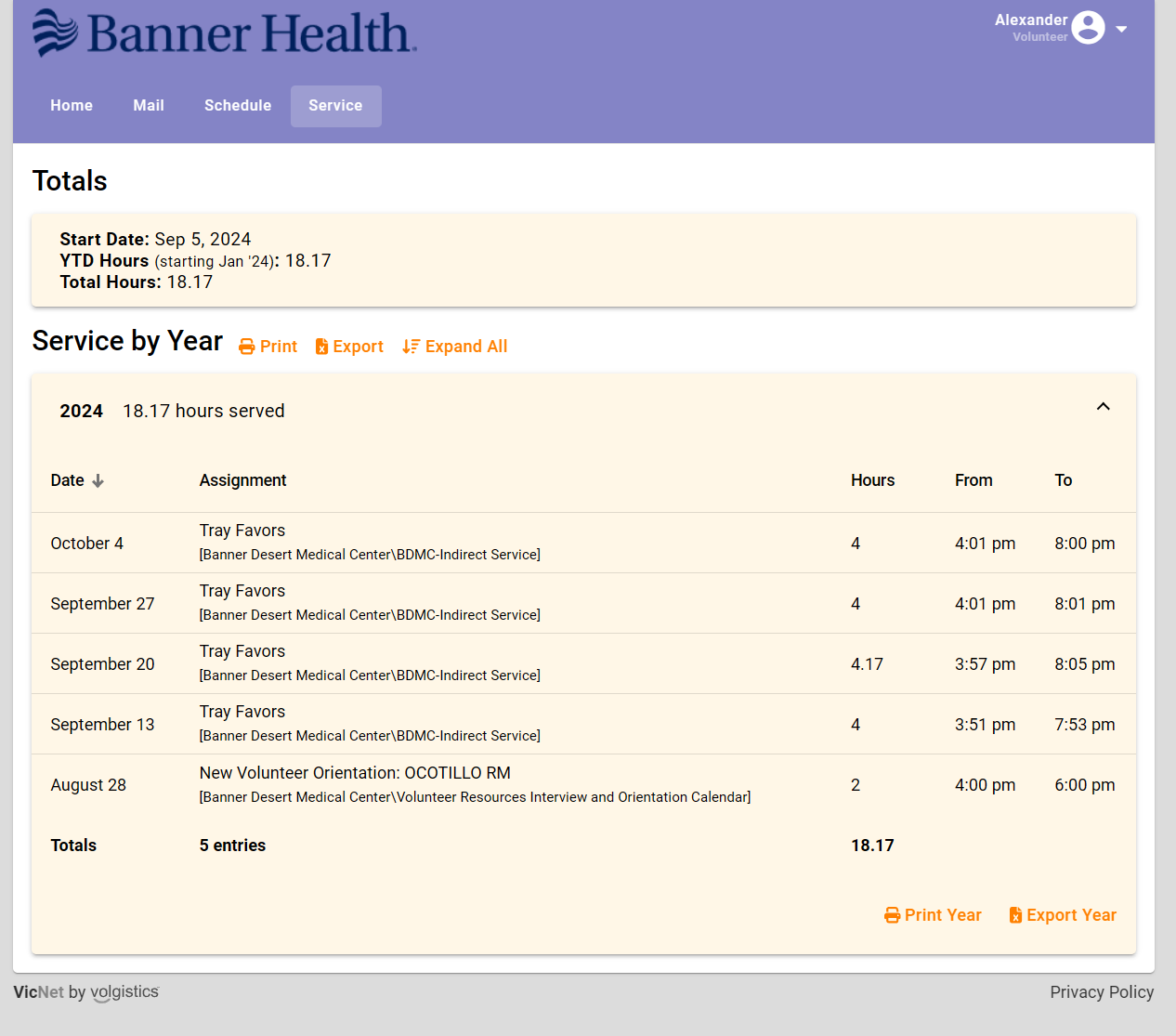Click the Print link next to Service by Year

tap(268, 347)
